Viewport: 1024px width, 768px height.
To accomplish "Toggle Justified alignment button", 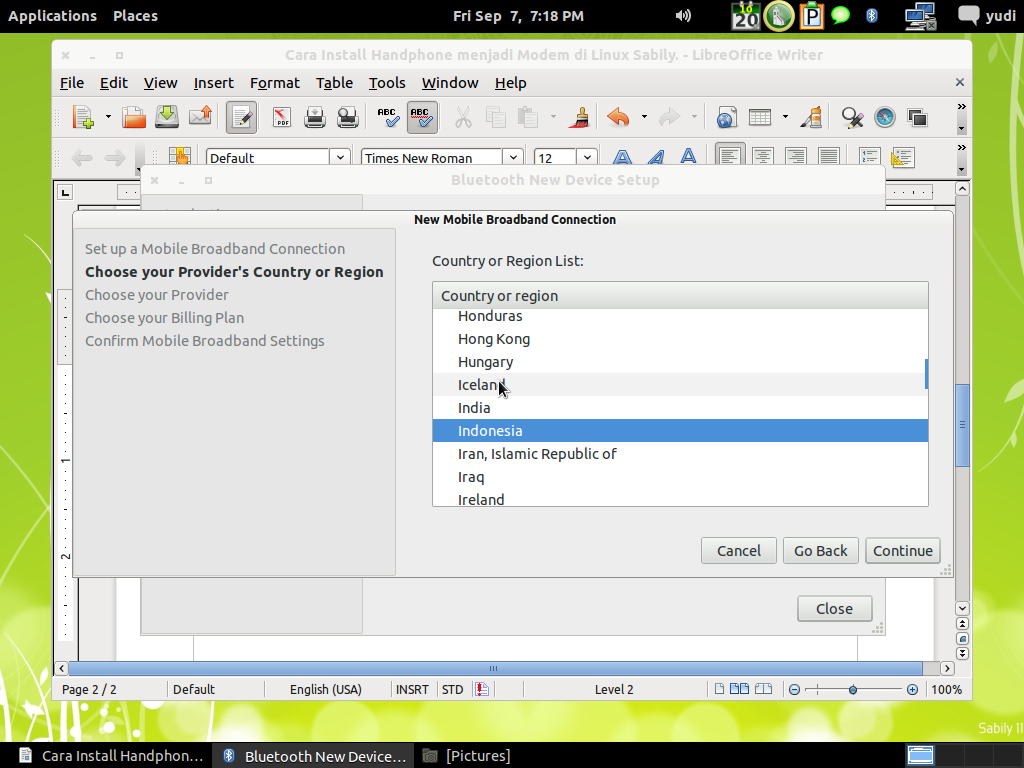I will coord(829,156).
